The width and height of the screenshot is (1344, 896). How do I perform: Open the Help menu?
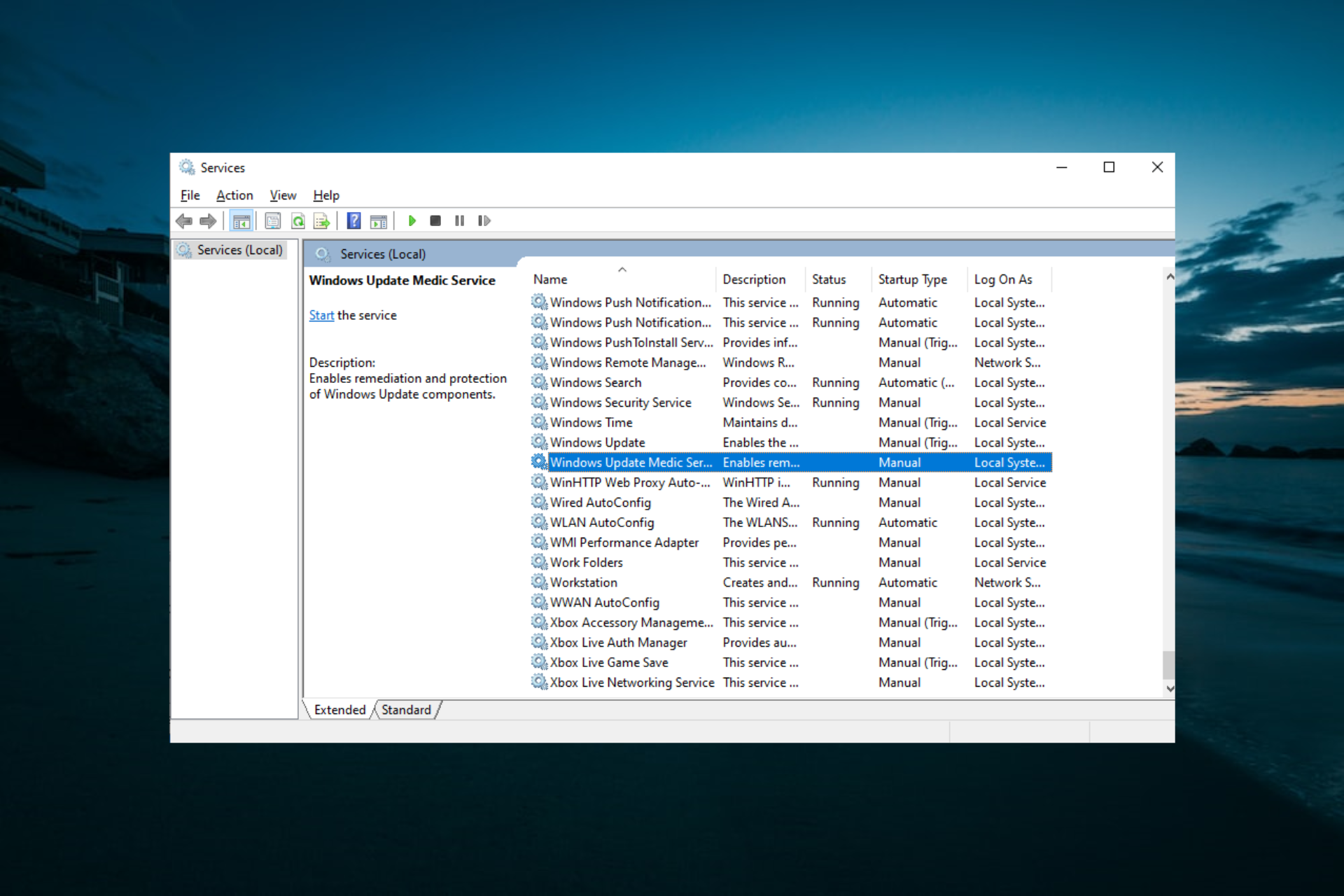[326, 195]
